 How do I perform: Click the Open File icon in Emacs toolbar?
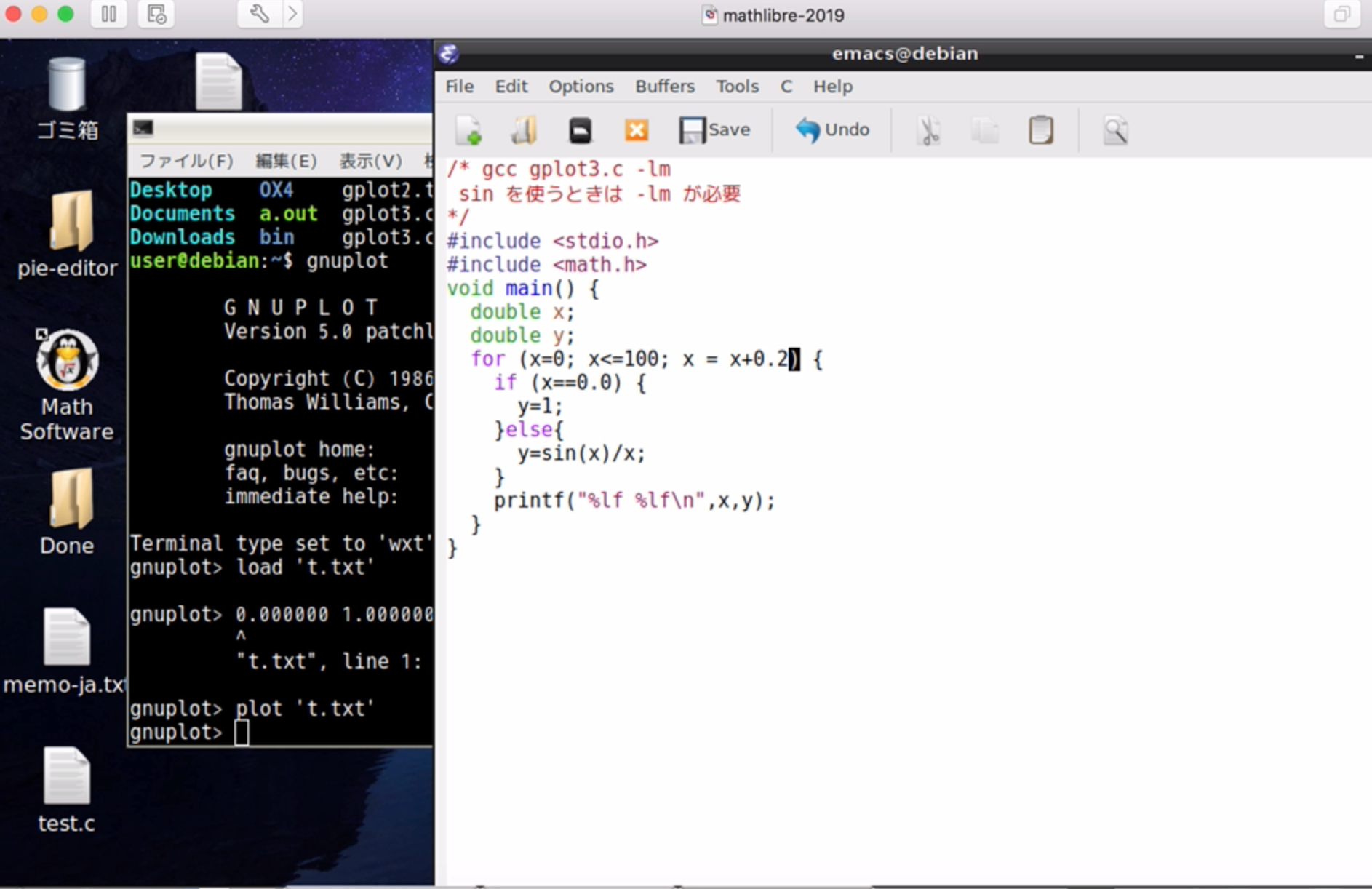coord(524,130)
